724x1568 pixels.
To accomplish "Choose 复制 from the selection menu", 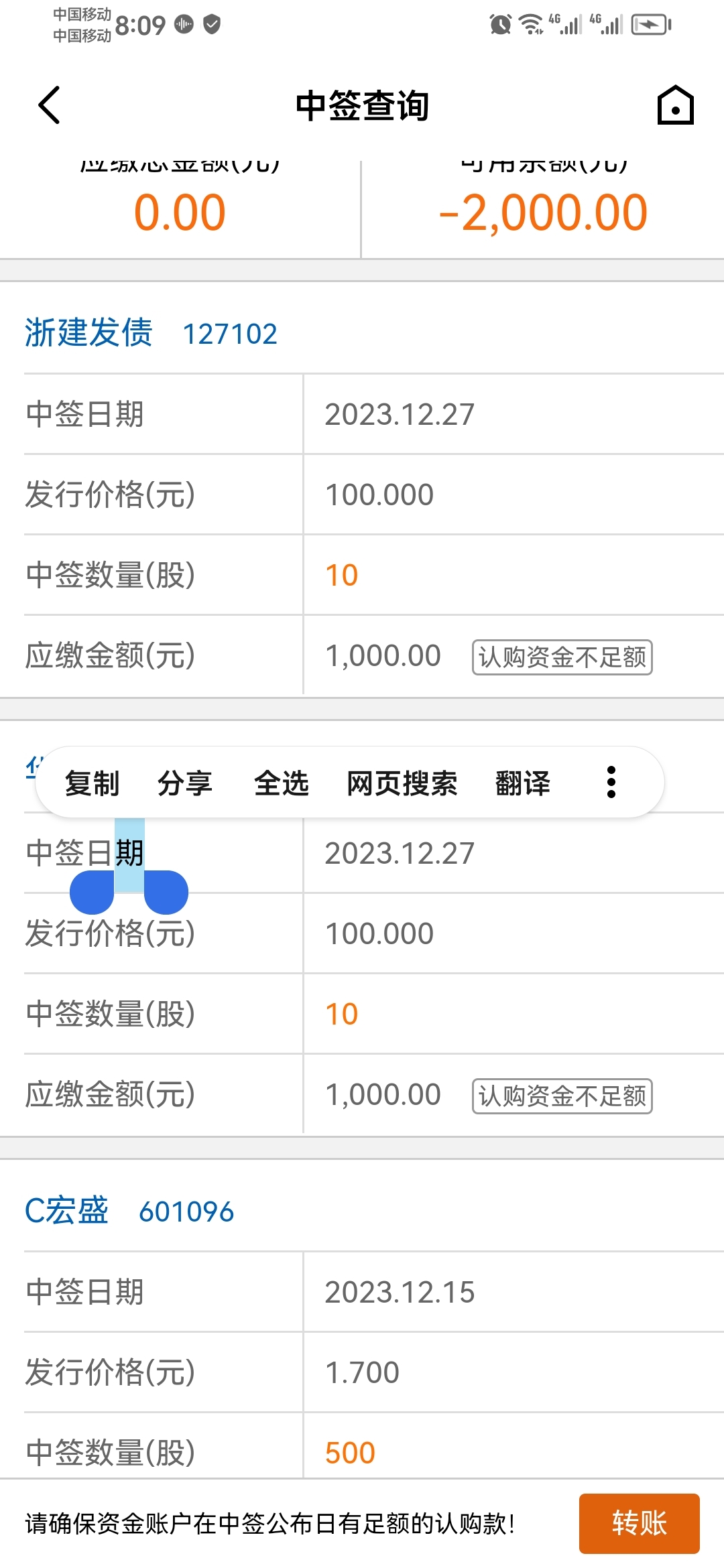I will pos(92,783).
